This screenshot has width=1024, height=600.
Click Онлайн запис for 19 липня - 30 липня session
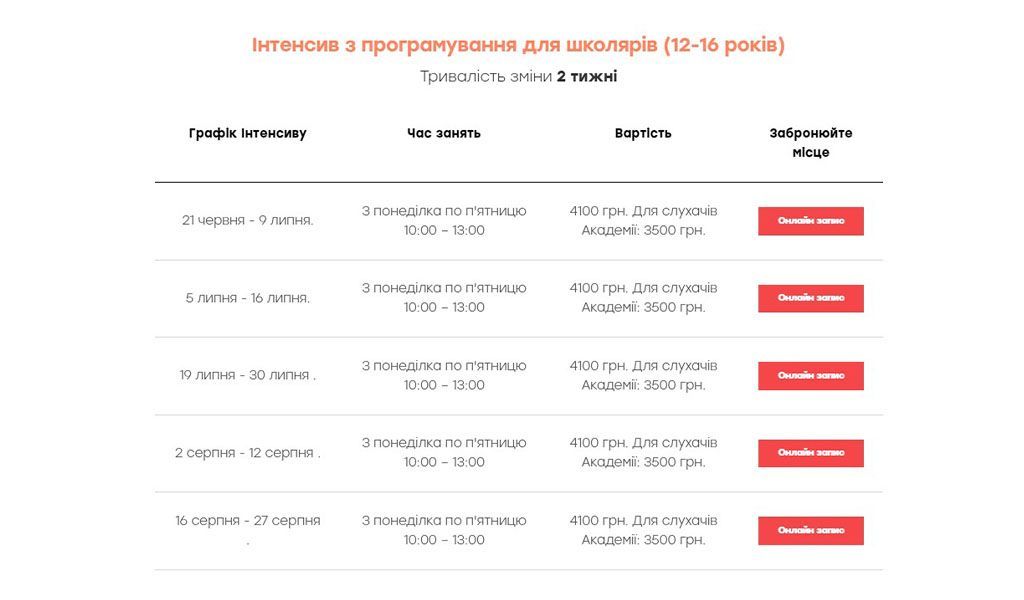(x=812, y=376)
